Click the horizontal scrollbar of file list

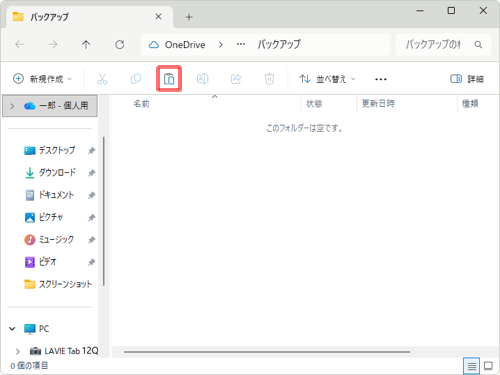coord(267,352)
